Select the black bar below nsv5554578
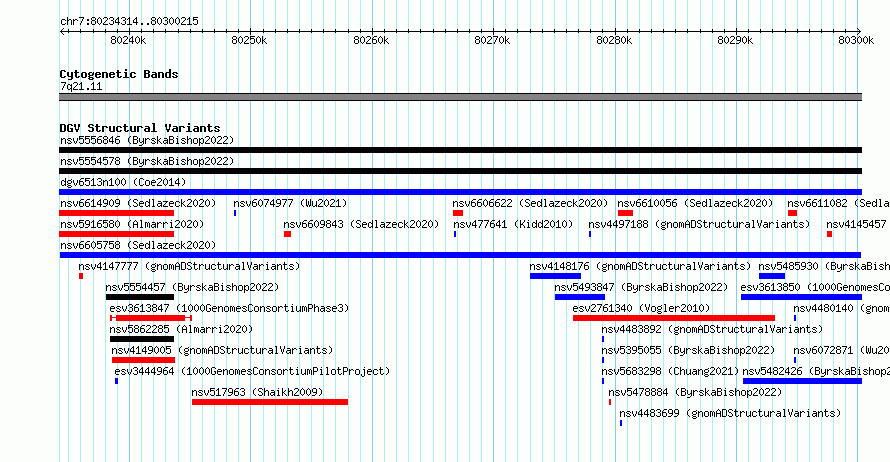The image size is (890, 462). (x=460, y=171)
